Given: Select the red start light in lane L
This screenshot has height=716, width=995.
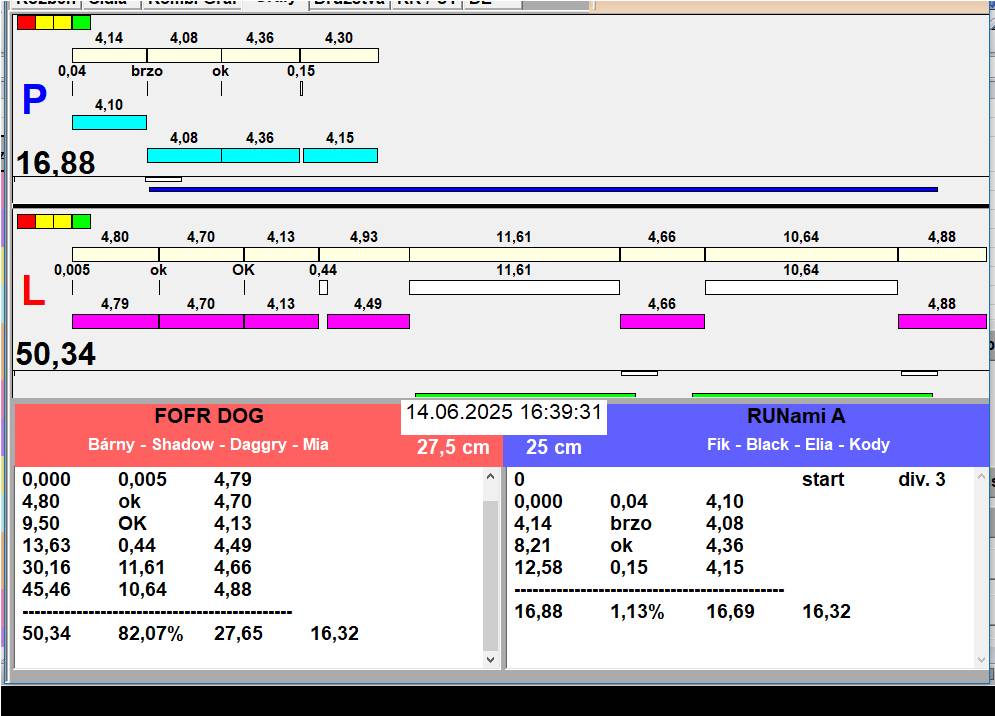Looking at the screenshot, I should pos(26,221).
